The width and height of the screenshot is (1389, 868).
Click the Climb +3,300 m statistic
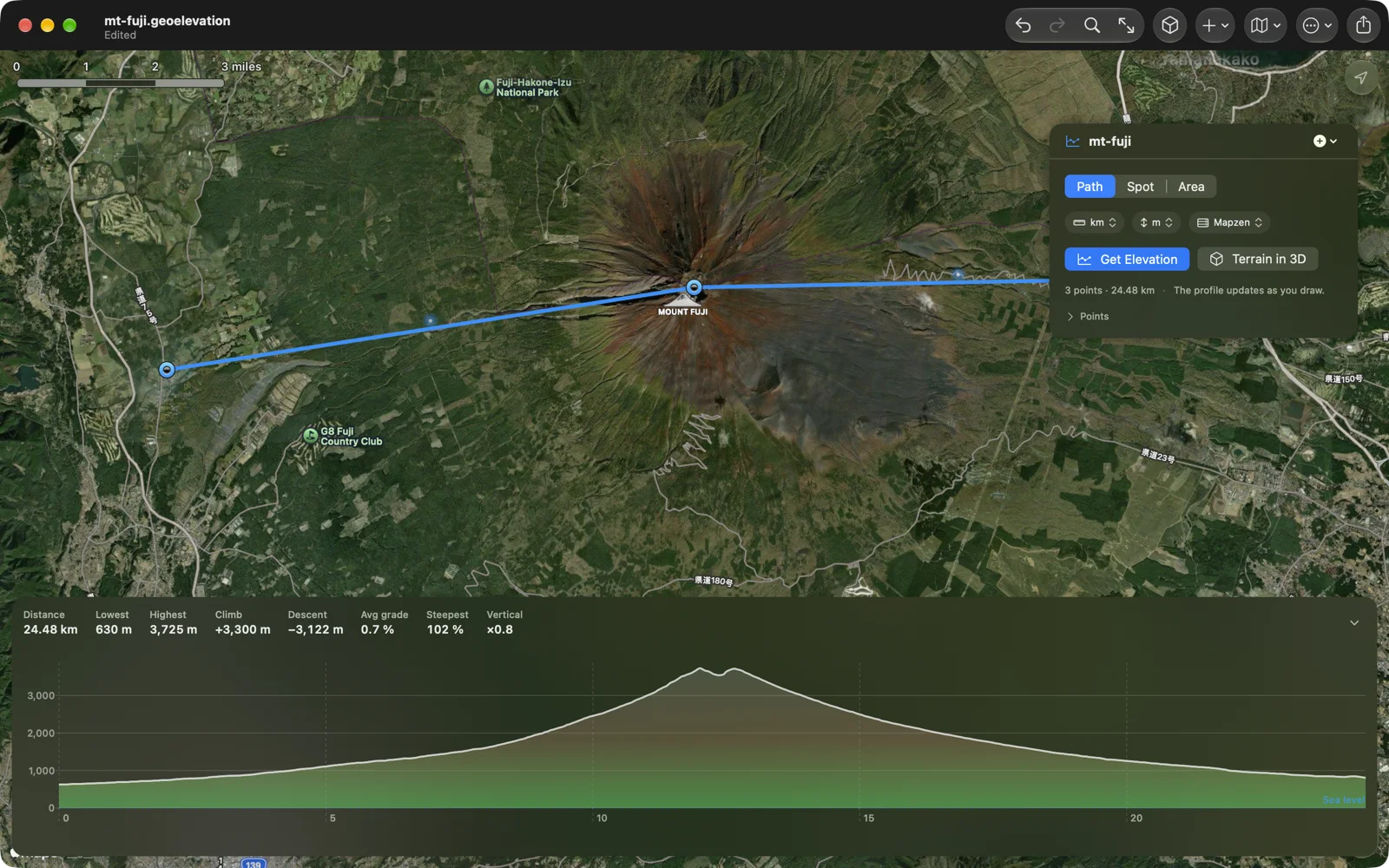pos(243,622)
